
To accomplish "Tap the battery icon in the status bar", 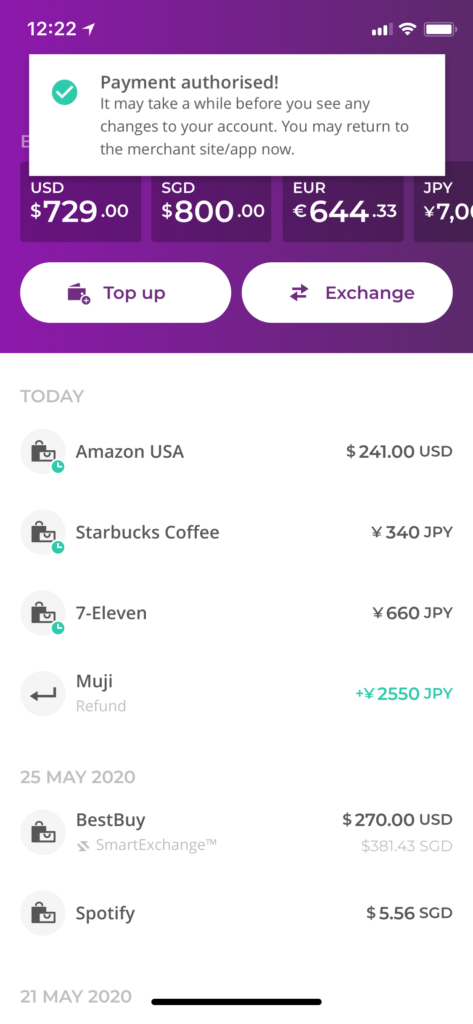I will [x=440, y=29].
